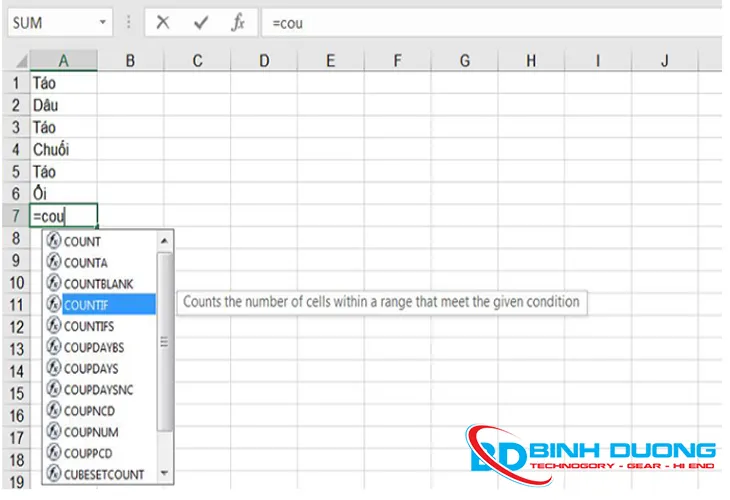The width and height of the screenshot is (730, 500).
Task: Click cell A3 containing Táo
Action: pos(64,127)
